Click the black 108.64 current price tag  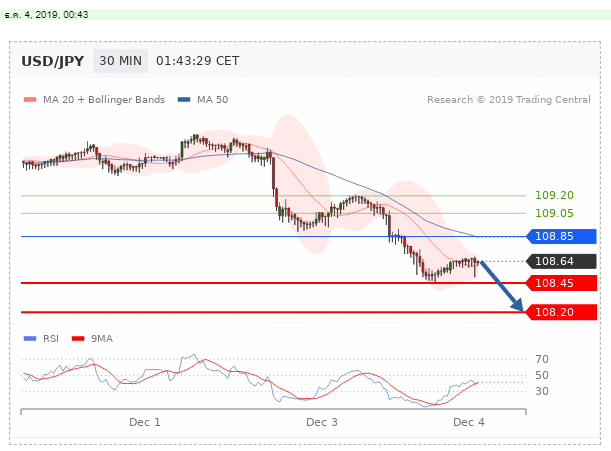point(561,261)
